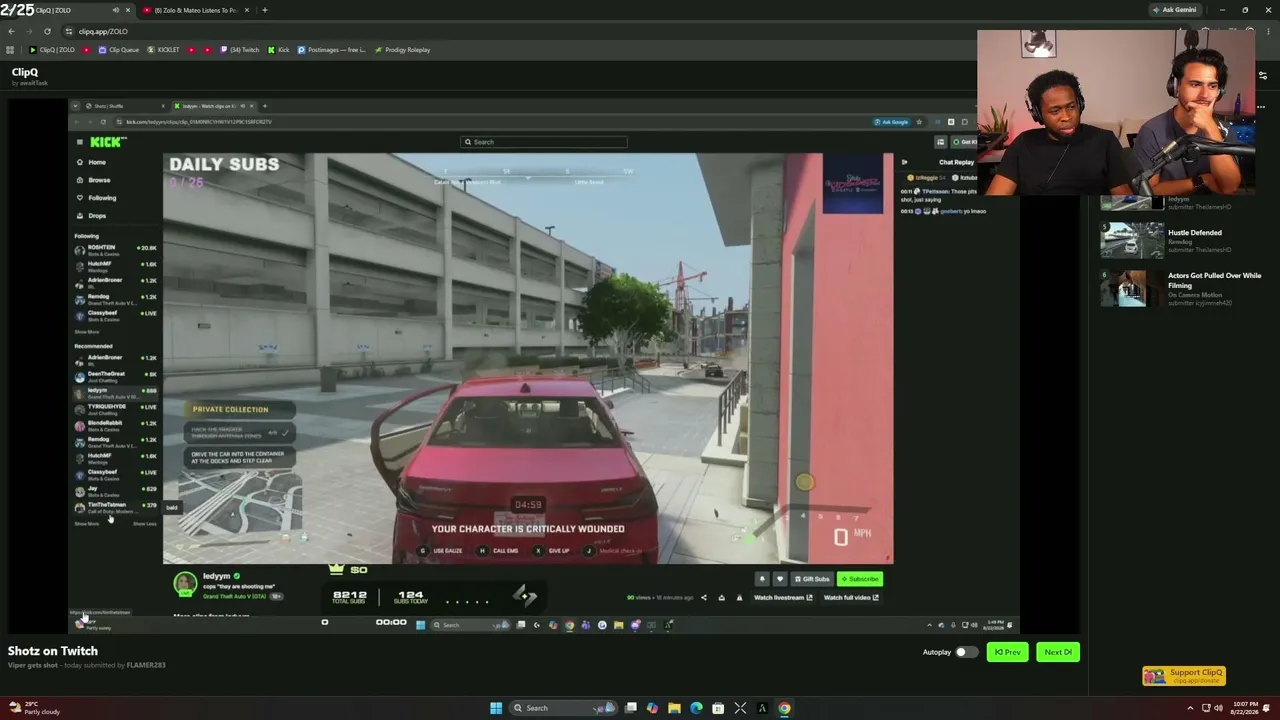1280x720 pixels.
Task: Click the Kick search field
Action: tap(544, 142)
